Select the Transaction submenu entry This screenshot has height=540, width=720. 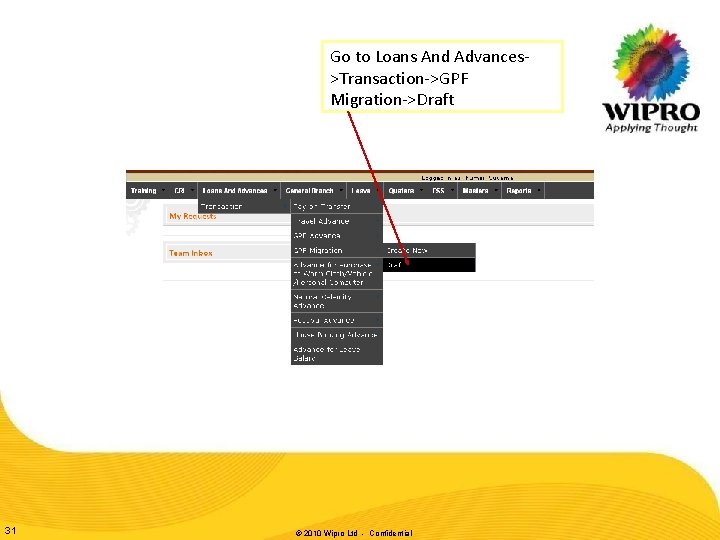(x=244, y=207)
